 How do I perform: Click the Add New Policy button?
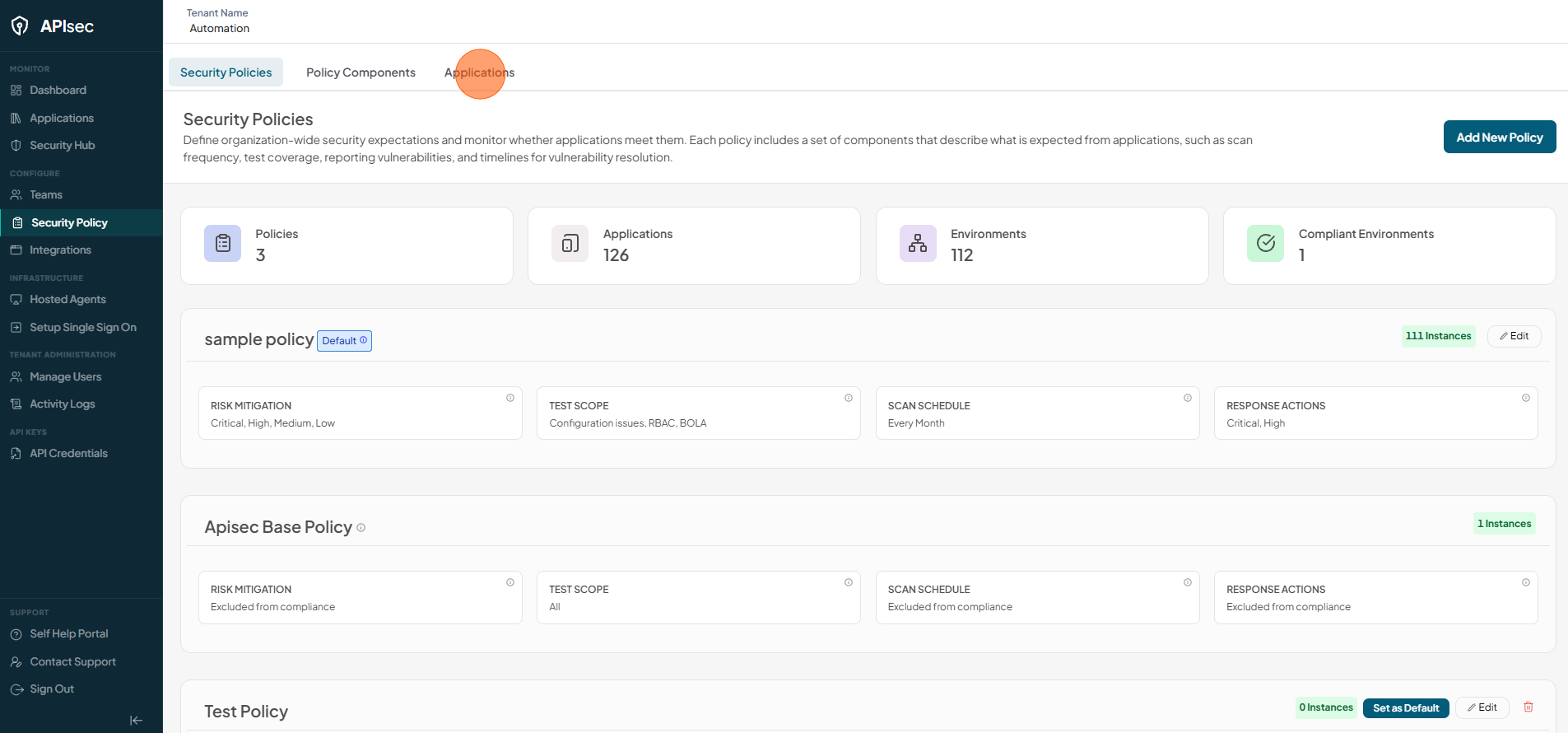(x=1500, y=137)
